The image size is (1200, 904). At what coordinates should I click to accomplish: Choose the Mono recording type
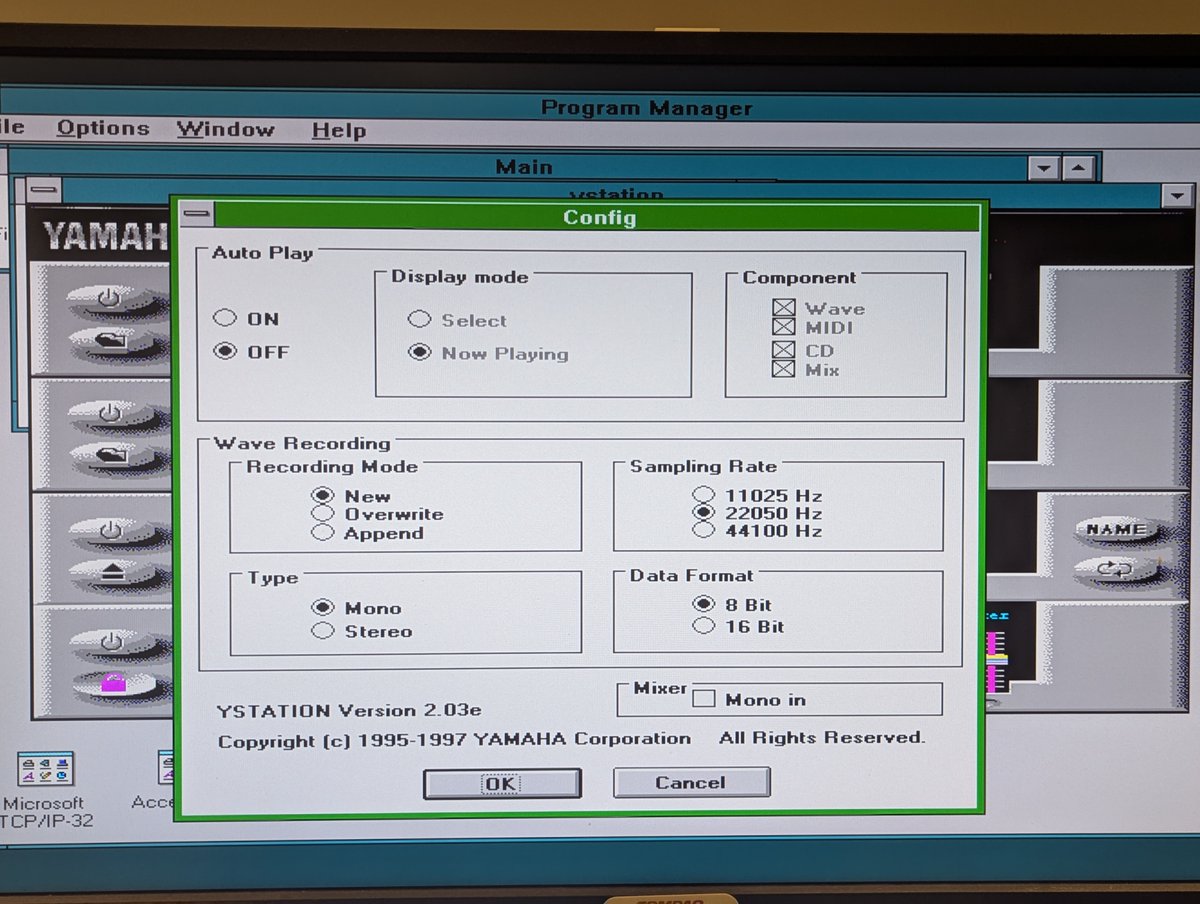click(357, 608)
